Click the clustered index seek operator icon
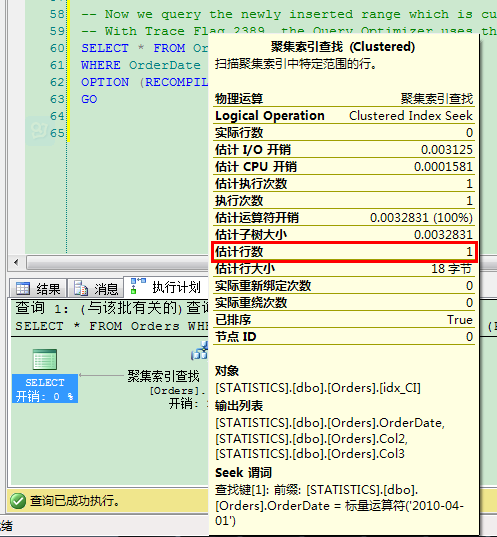The width and height of the screenshot is (497, 537). (x=199, y=351)
